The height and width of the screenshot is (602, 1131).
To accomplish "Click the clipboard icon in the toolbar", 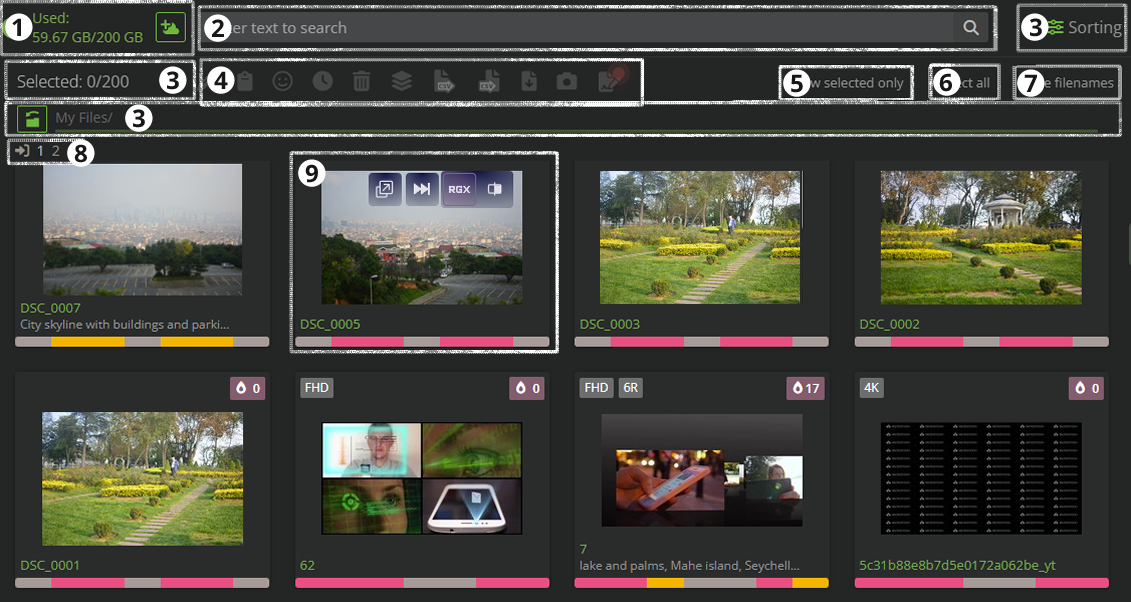I will click(x=244, y=82).
